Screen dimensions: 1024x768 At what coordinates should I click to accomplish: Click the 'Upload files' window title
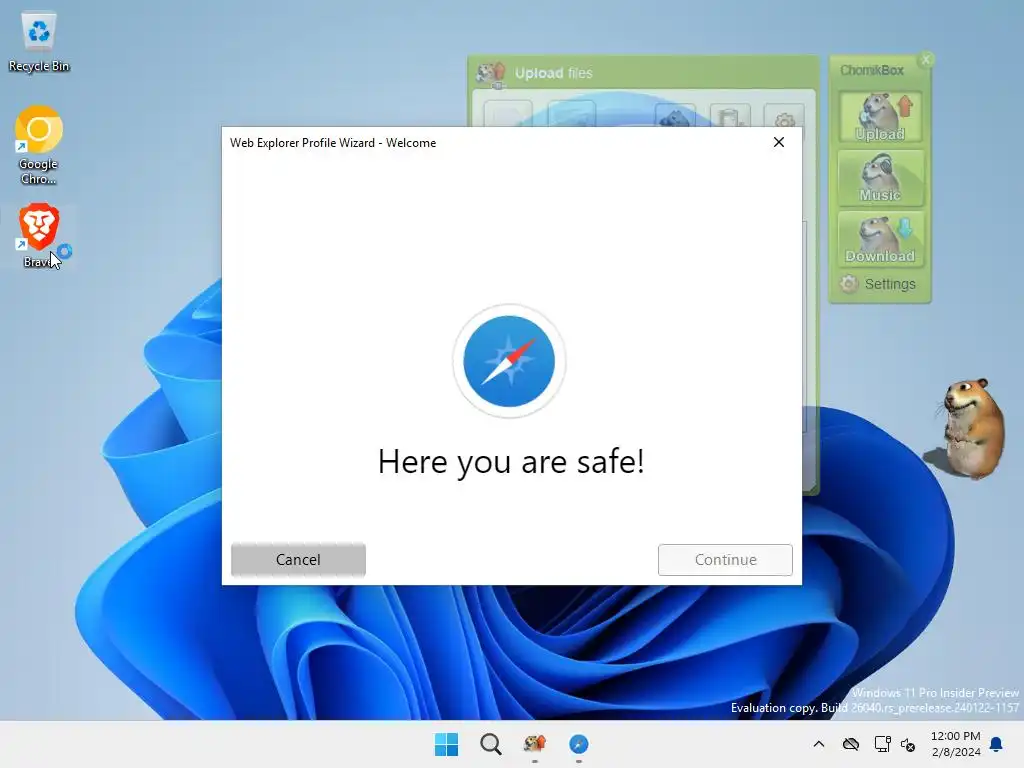[554, 73]
